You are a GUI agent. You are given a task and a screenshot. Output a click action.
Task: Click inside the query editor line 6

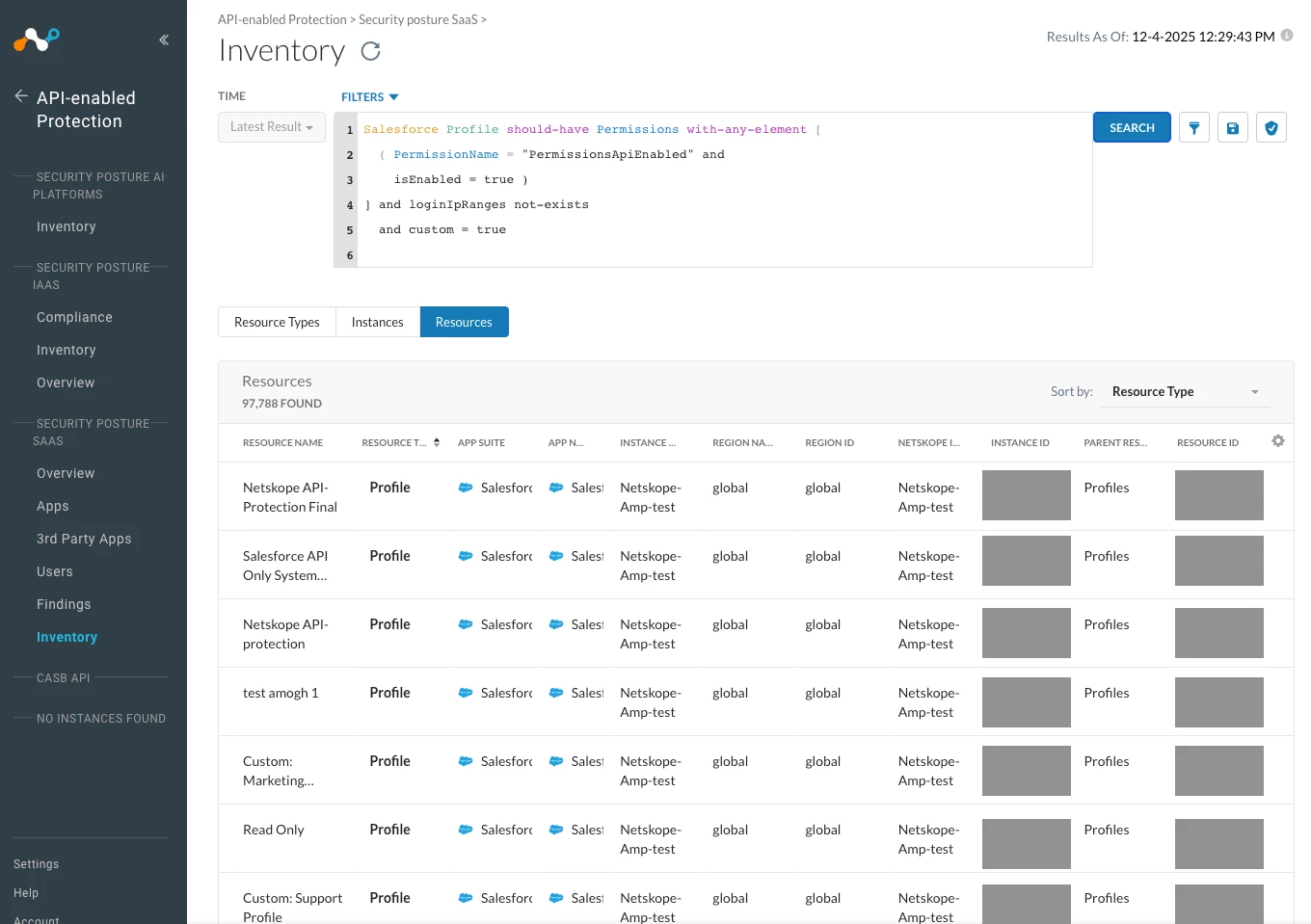(725, 255)
